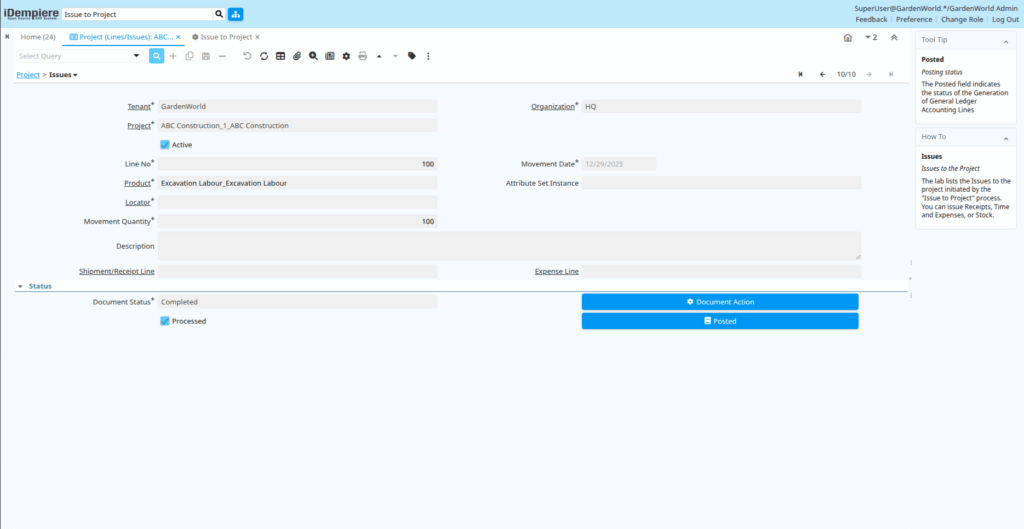Click the Change Role link
The height and width of the screenshot is (529, 1024).
(961, 20)
